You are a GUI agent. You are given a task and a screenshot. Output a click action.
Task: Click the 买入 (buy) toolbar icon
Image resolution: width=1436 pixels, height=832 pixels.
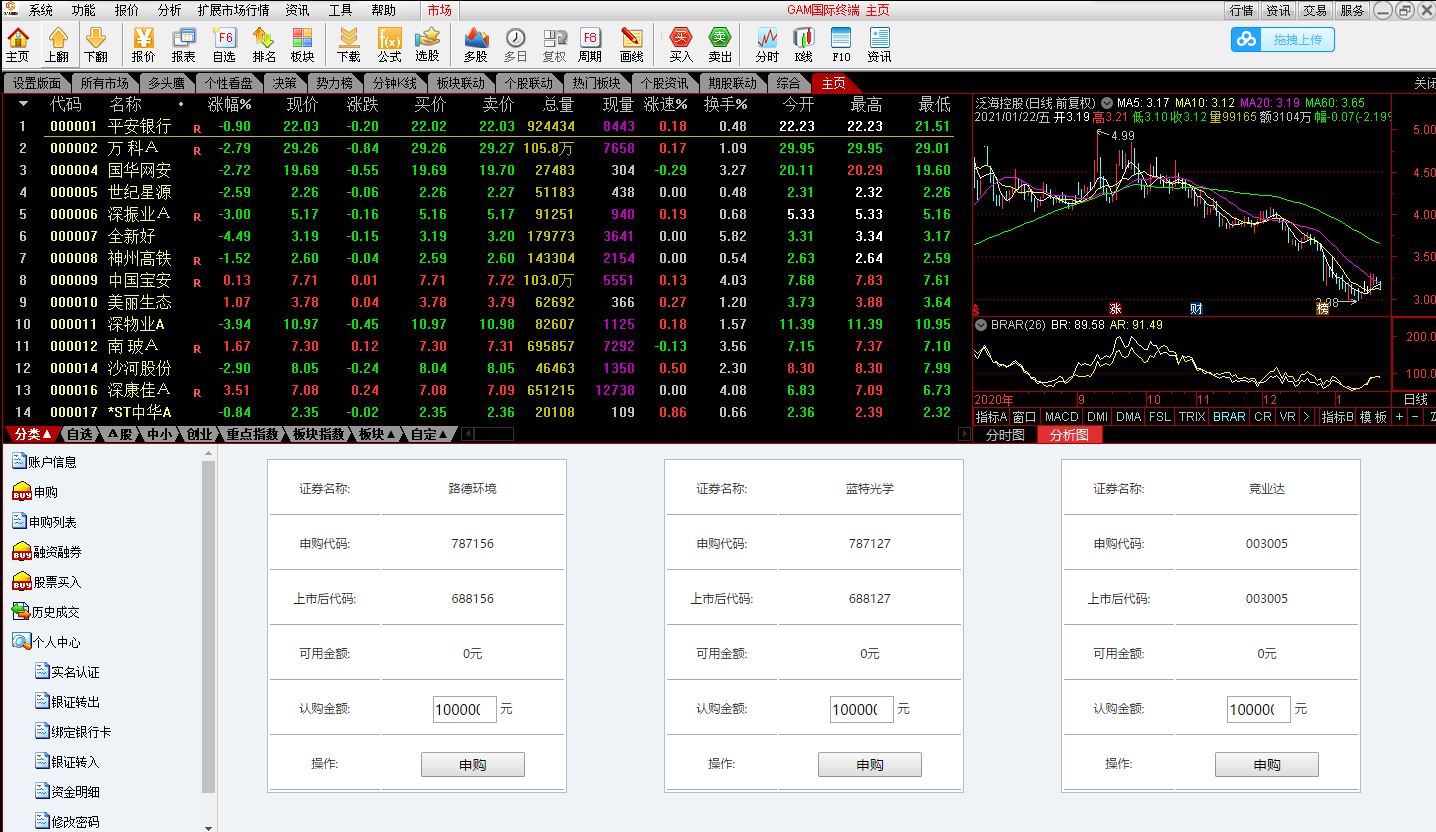681,45
